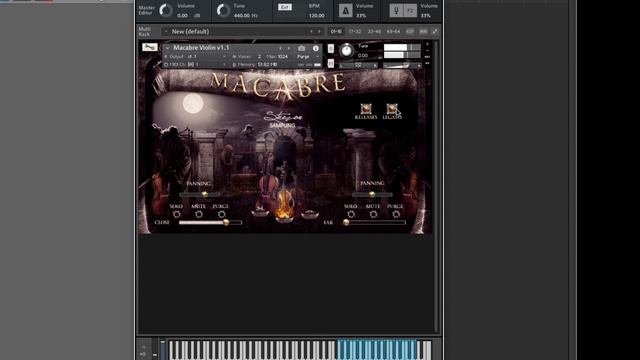The image size is (640, 360).
Task: Click the left bowl beneath the violins
Action: coord(260,212)
